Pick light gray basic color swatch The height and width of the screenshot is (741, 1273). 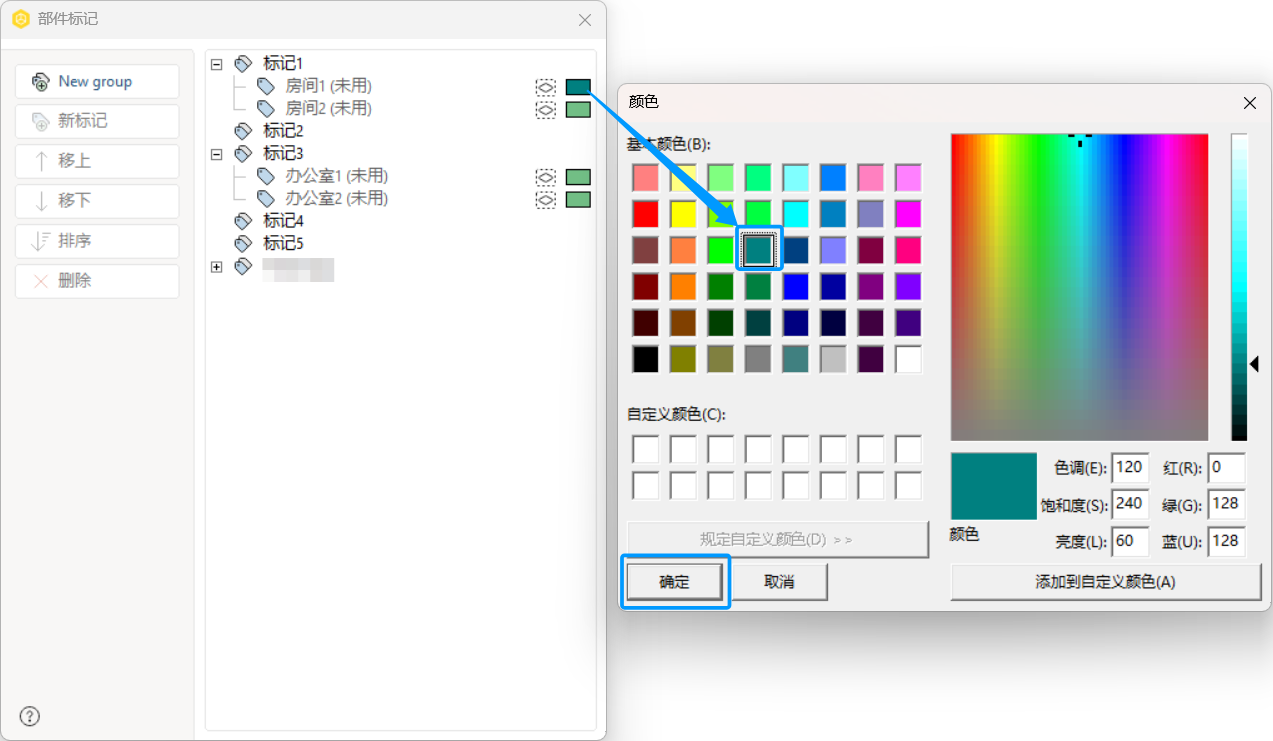coord(833,359)
